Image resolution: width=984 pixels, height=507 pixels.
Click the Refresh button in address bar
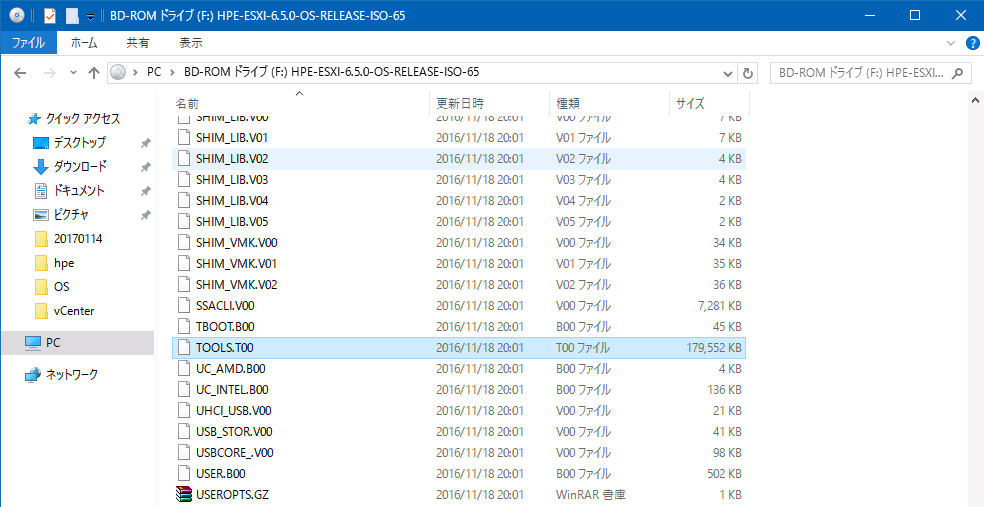click(747, 73)
